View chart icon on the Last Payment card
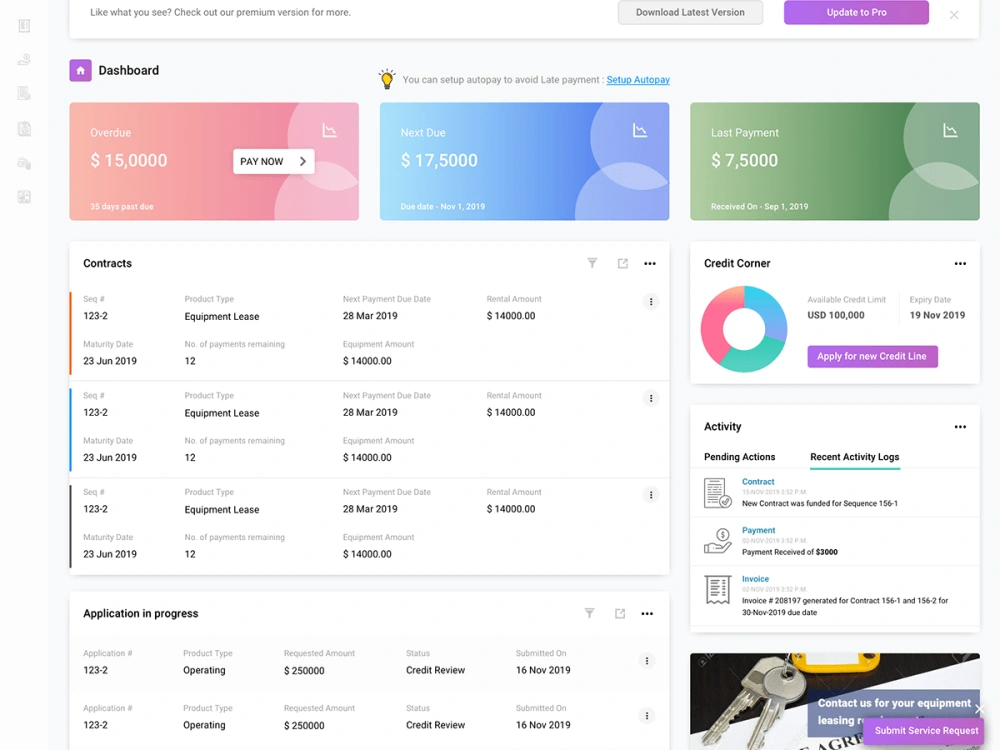The height and width of the screenshot is (750, 1000). point(950,131)
